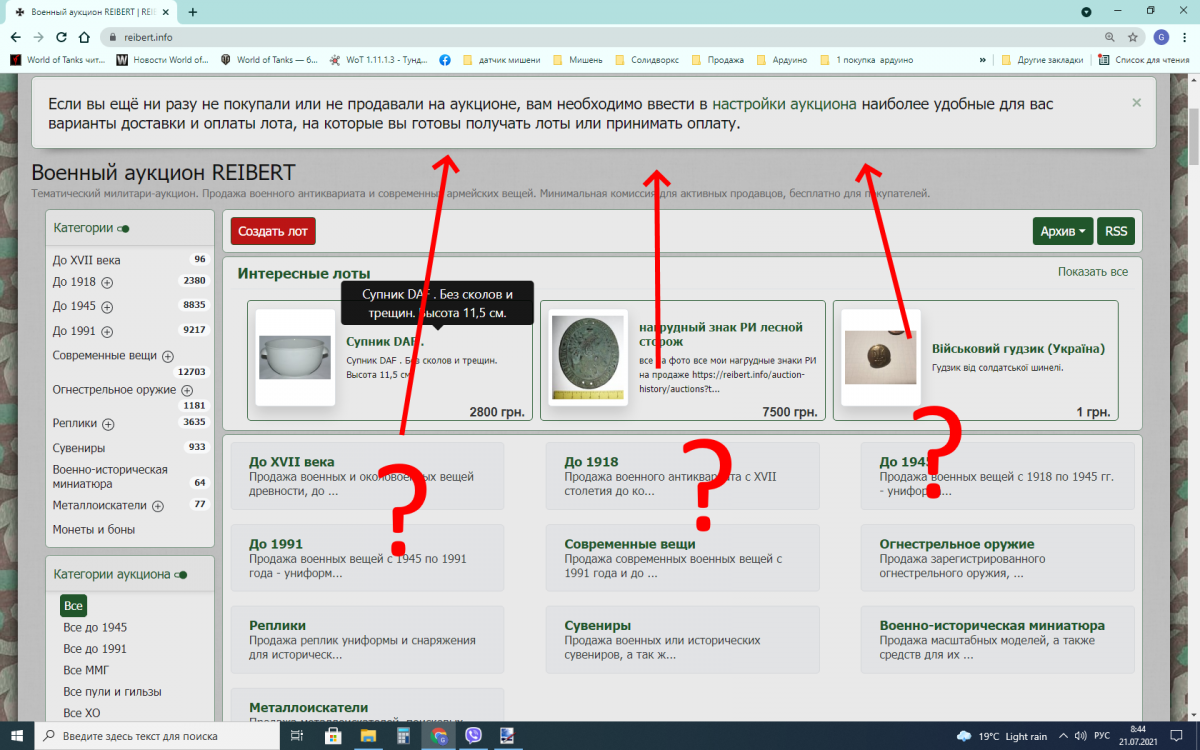
Task: Open the Google profile avatar menu
Action: tap(1161, 37)
